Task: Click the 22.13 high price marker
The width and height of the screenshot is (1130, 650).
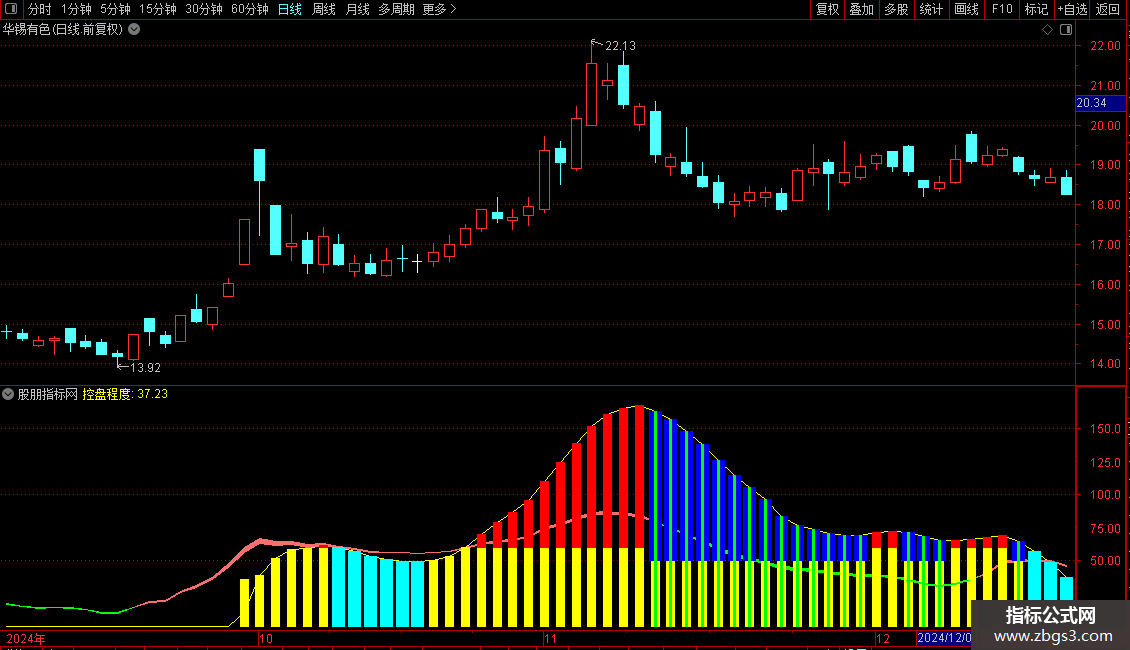Action: pos(620,46)
